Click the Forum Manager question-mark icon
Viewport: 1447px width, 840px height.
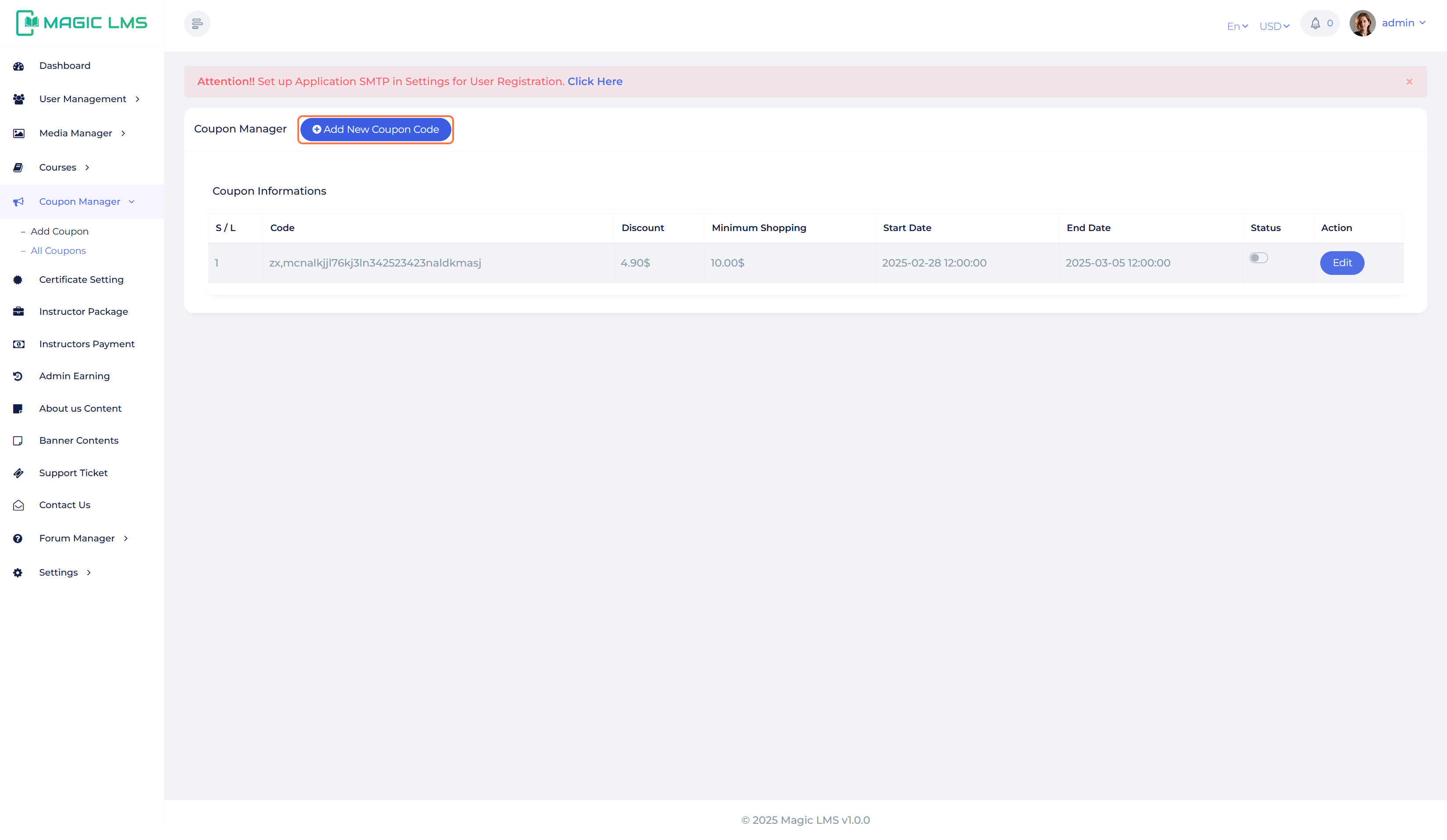pyautogui.click(x=18, y=538)
